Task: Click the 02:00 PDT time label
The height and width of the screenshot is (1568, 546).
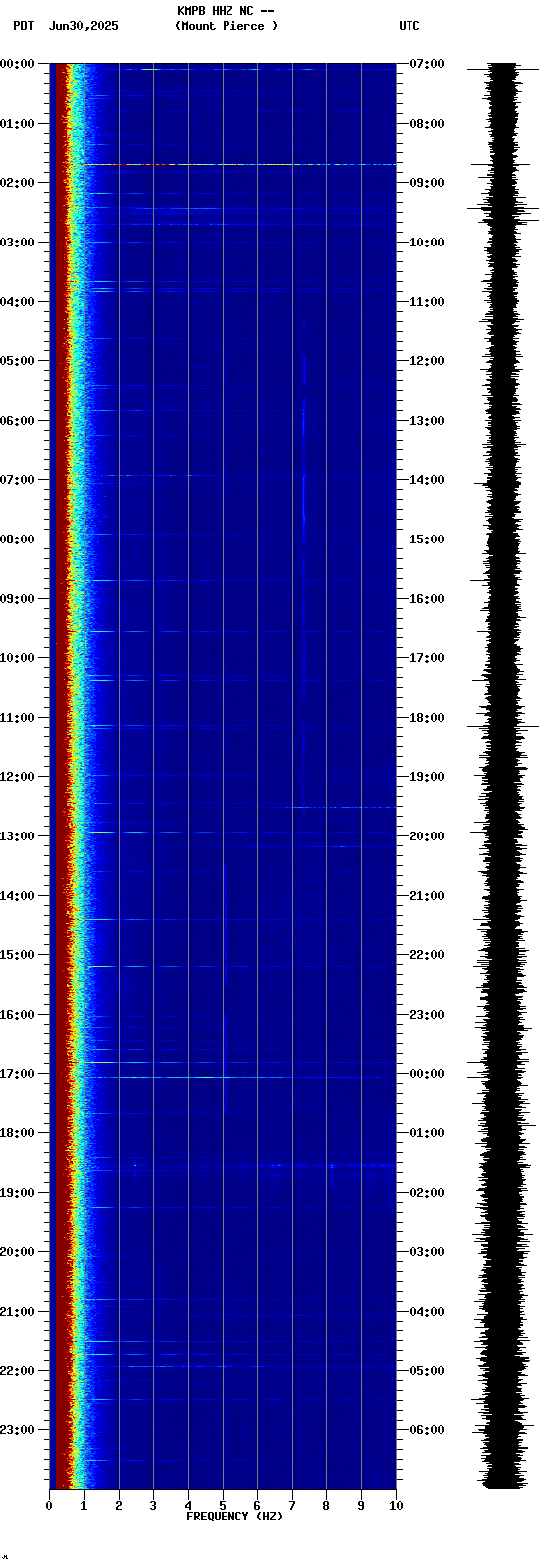Action: (x=17, y=183)
